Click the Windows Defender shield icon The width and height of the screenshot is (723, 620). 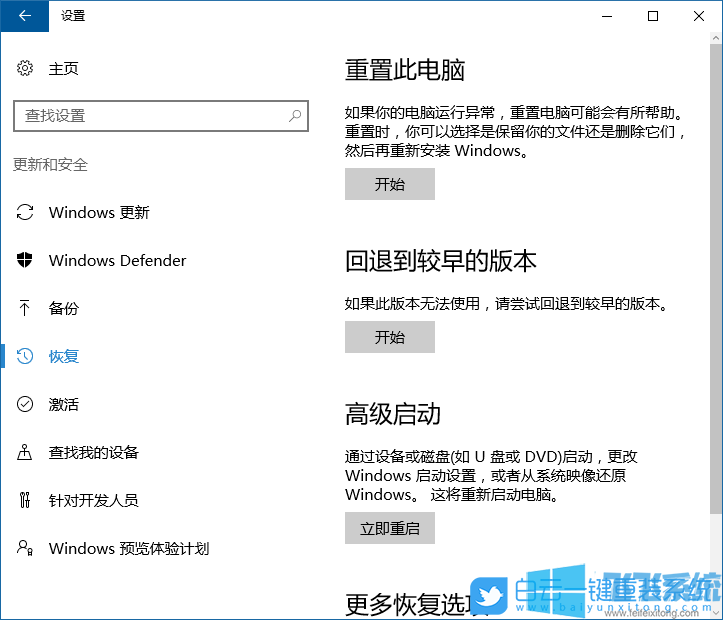(25, 260)
